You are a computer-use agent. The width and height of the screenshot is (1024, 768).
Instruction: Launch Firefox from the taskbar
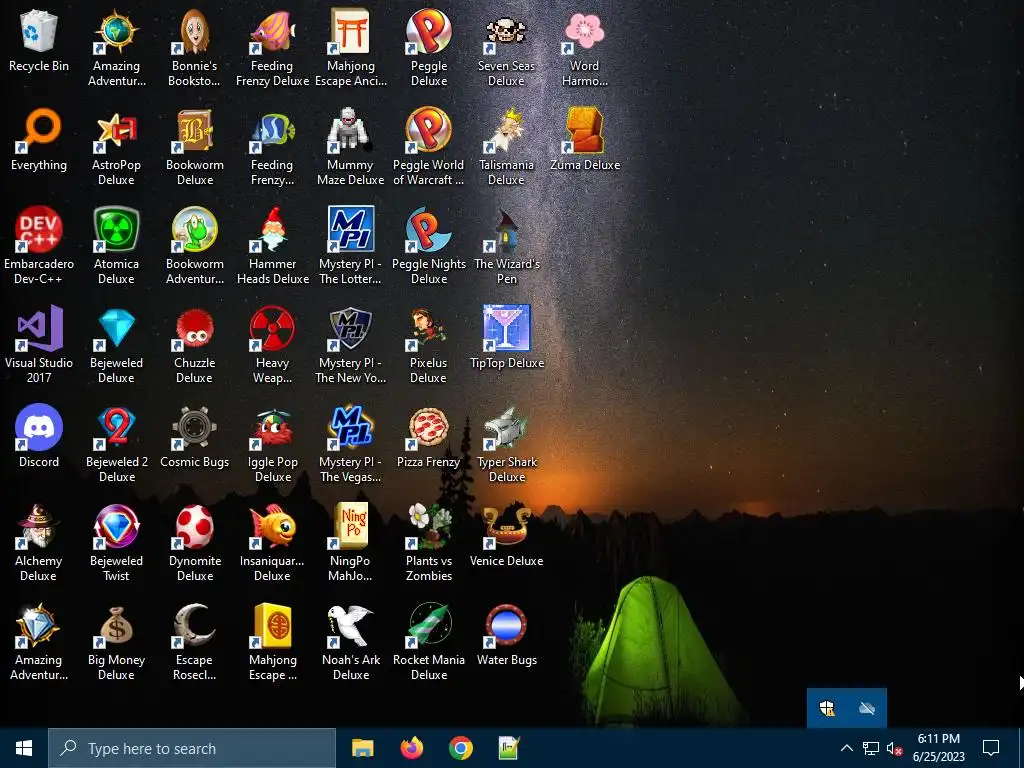pos(411,748)
